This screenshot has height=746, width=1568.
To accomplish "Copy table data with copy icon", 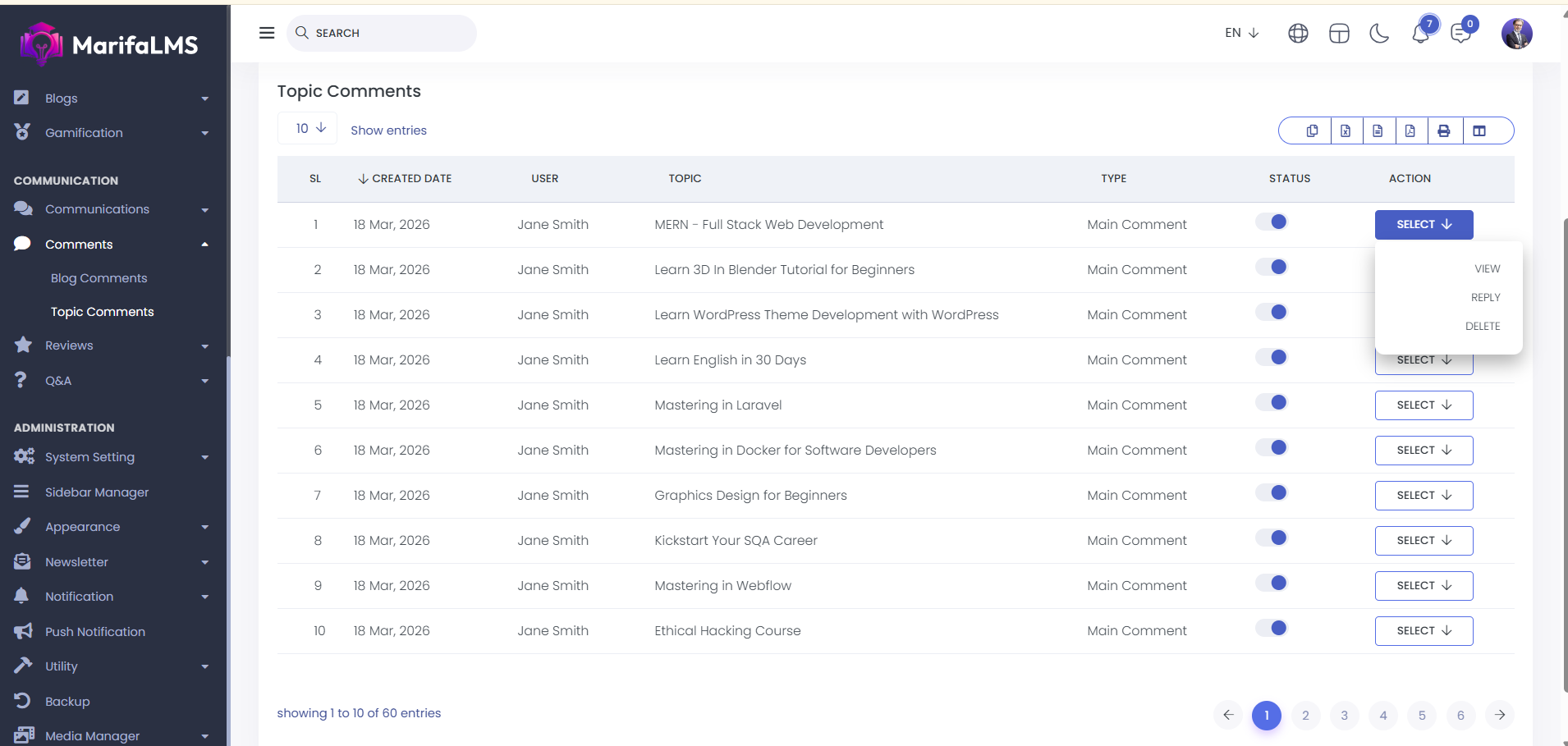I will click(1312, 130).
